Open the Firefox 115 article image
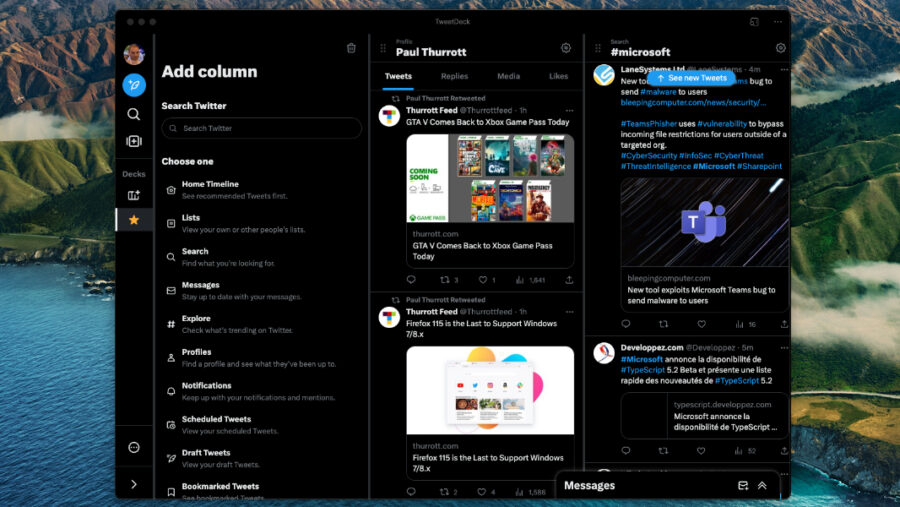900x507 pixels. pos(490,390)
